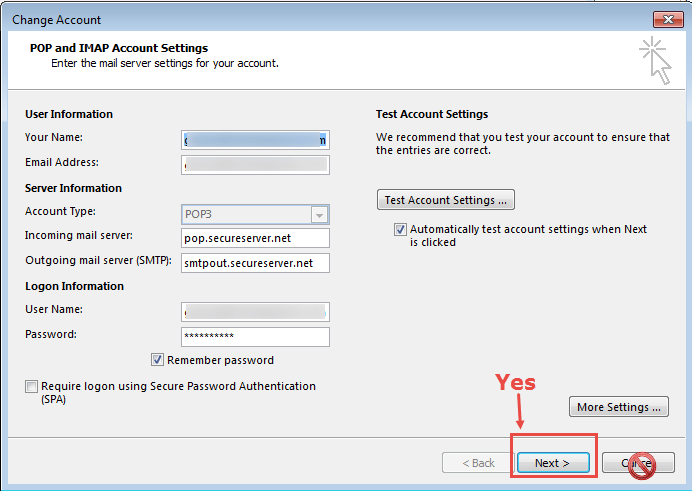
Task: Select the Password field
Action: tap(256, 337)
